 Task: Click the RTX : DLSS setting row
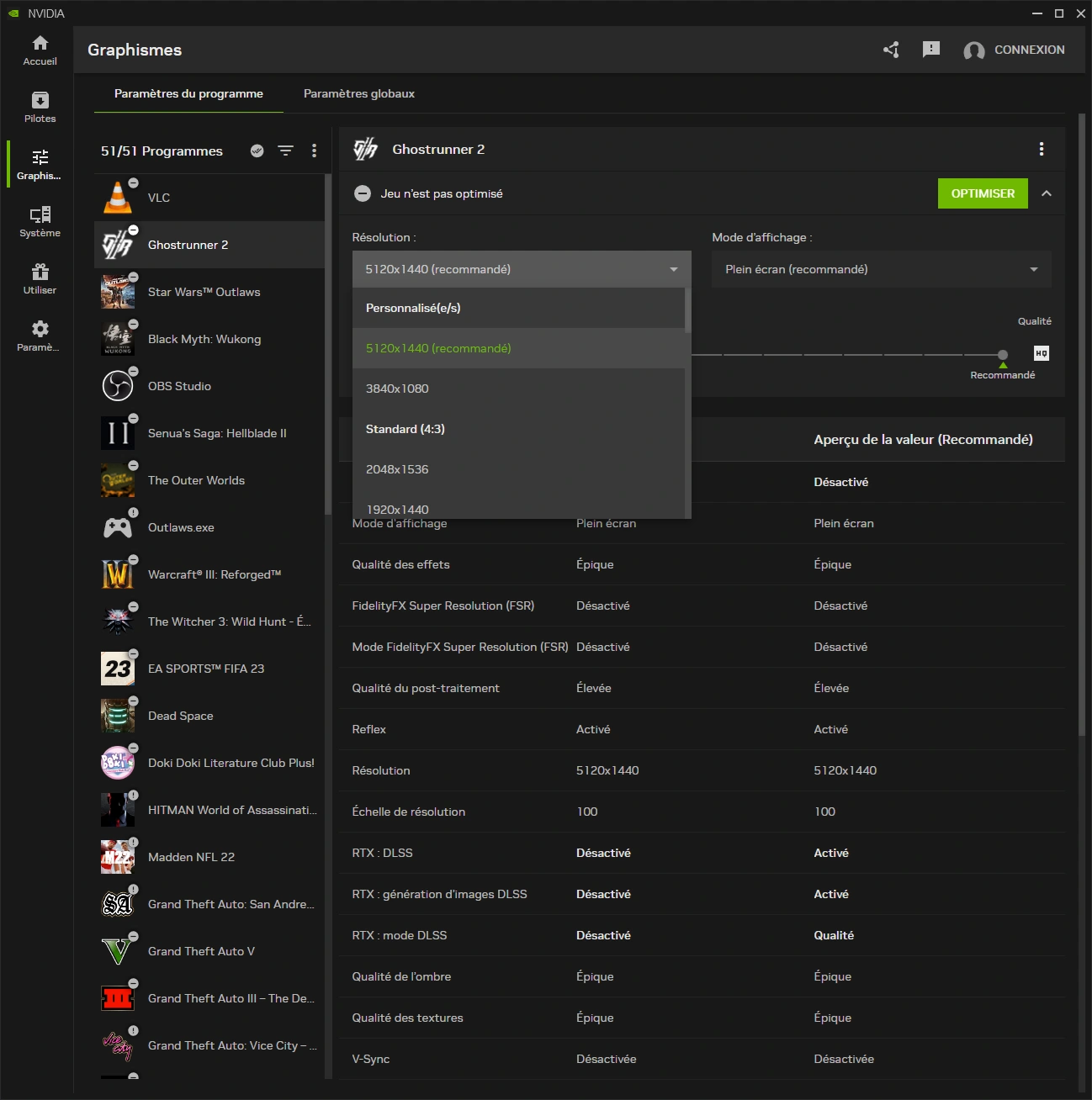702,853
